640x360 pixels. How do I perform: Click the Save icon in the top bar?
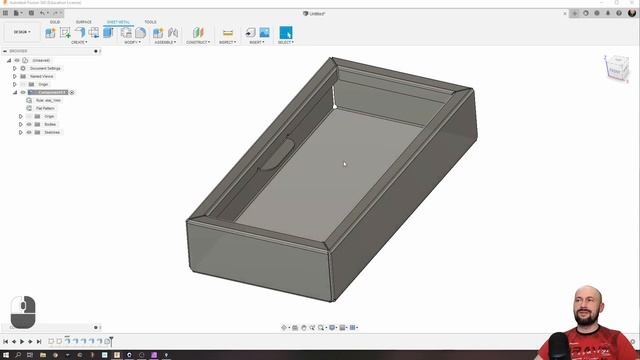[31, 13]
